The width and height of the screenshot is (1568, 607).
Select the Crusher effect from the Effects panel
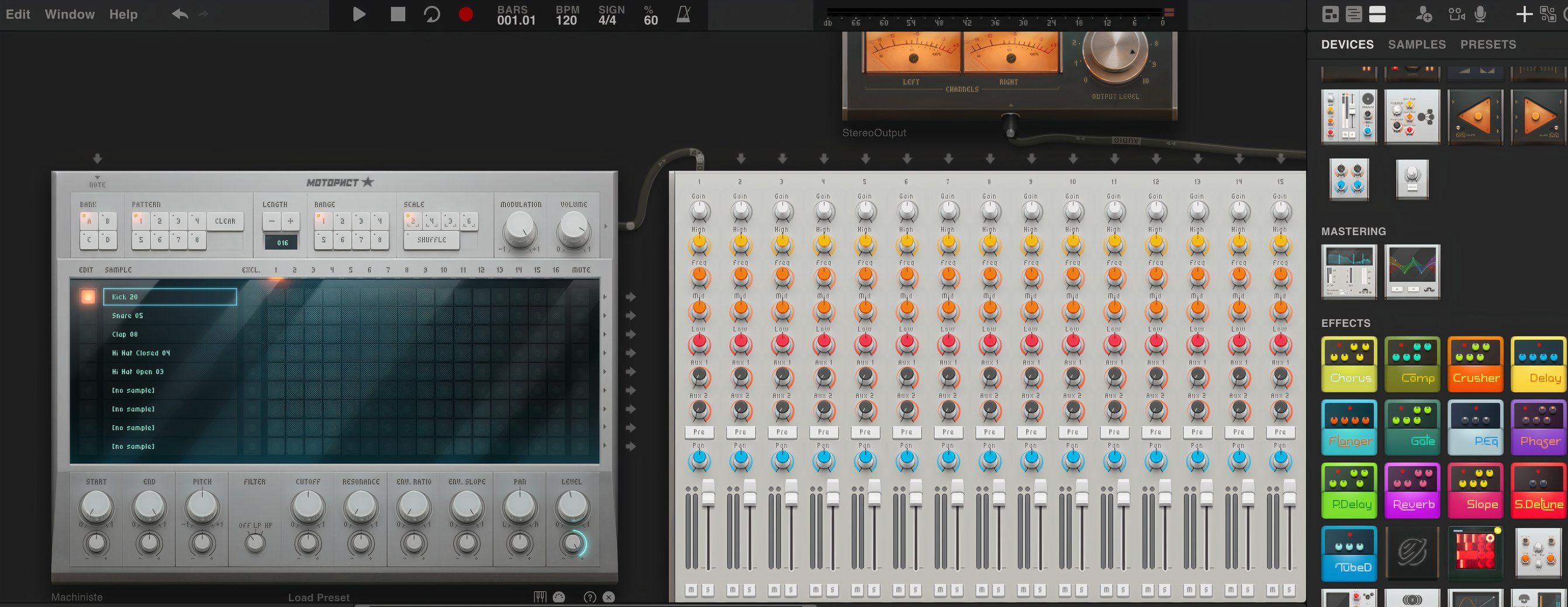[x=1476, y=364]
